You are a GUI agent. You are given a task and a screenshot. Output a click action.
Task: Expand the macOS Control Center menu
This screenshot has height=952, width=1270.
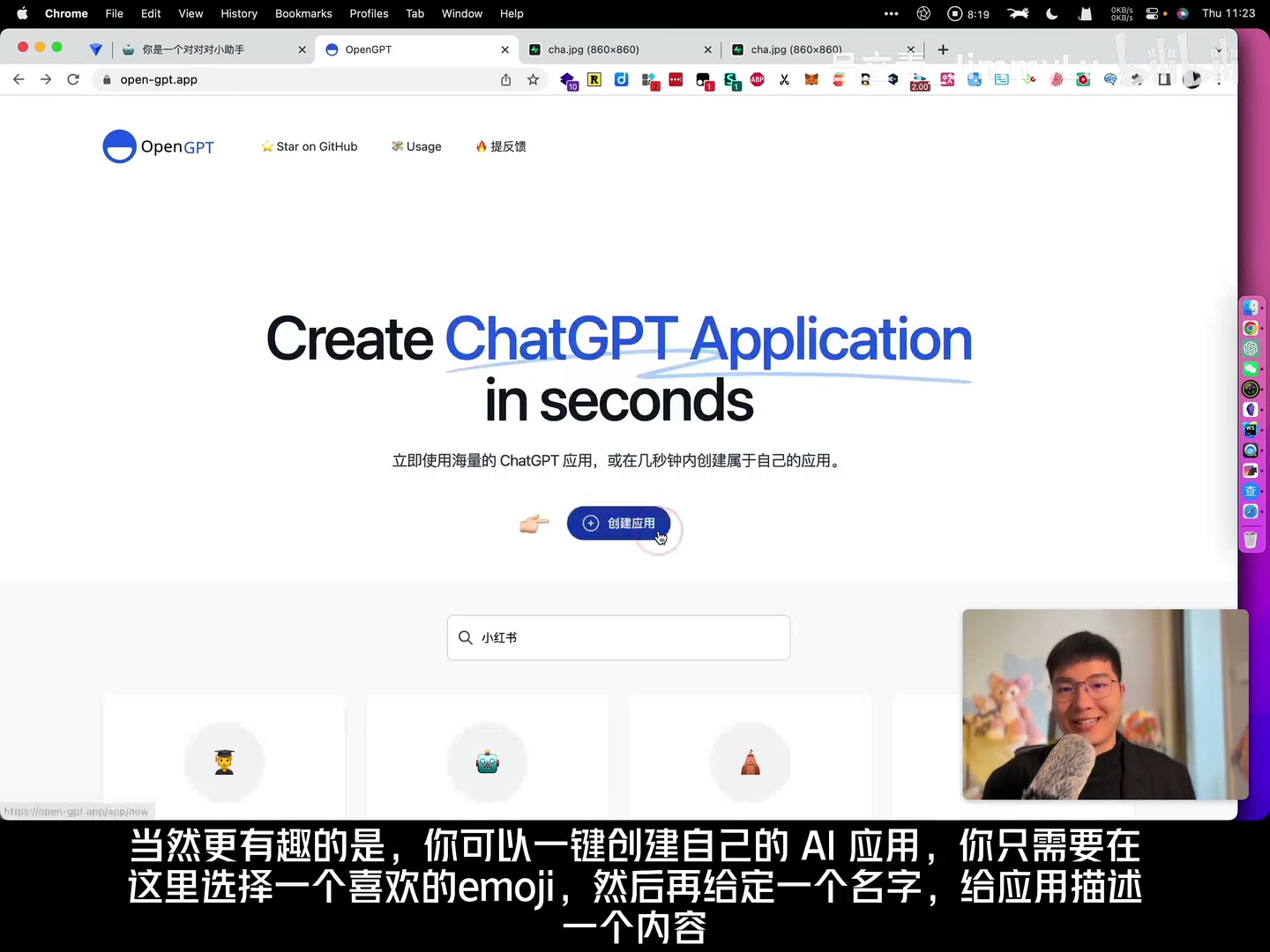click(1153, 13)
